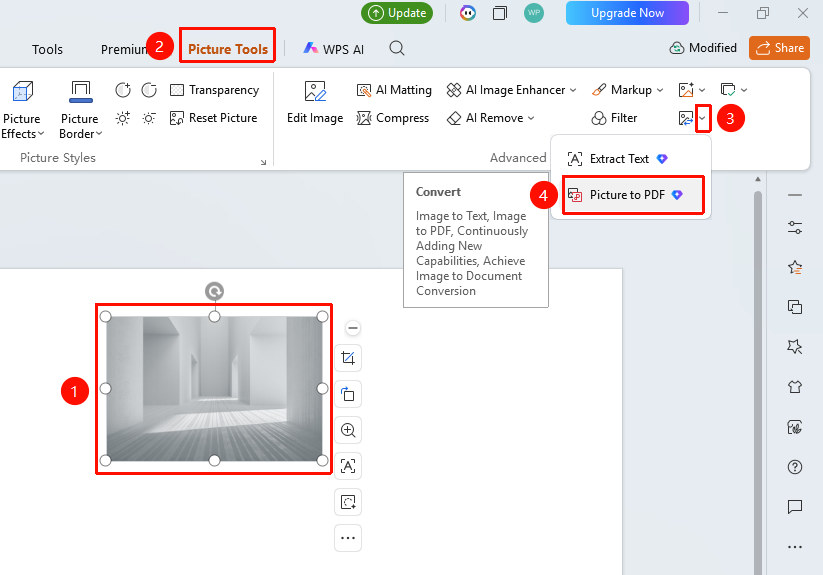Click extract text icon beside image
The image size is (823, 575).
coord(348,466)
